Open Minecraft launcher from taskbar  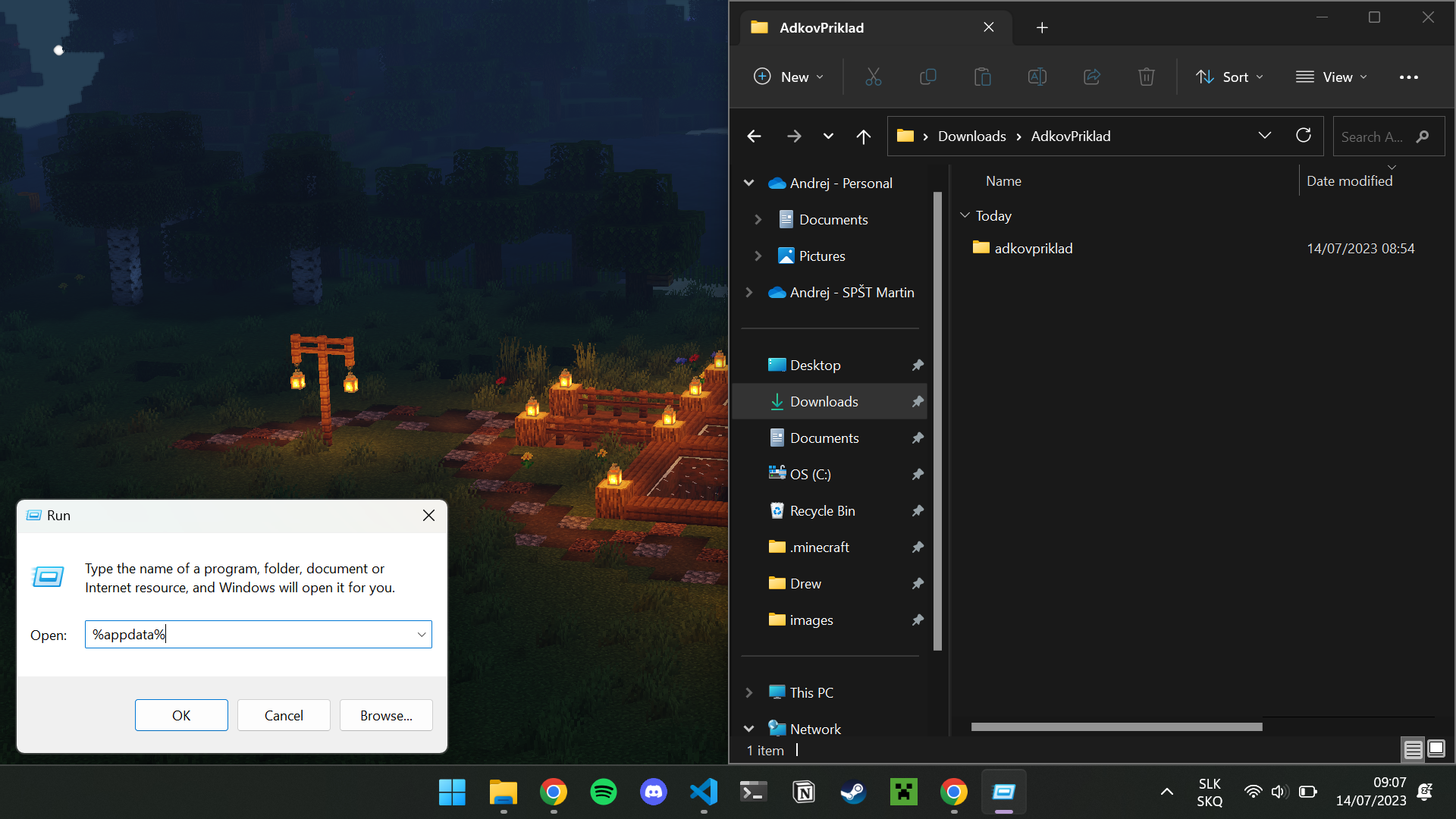pos(903,792)
